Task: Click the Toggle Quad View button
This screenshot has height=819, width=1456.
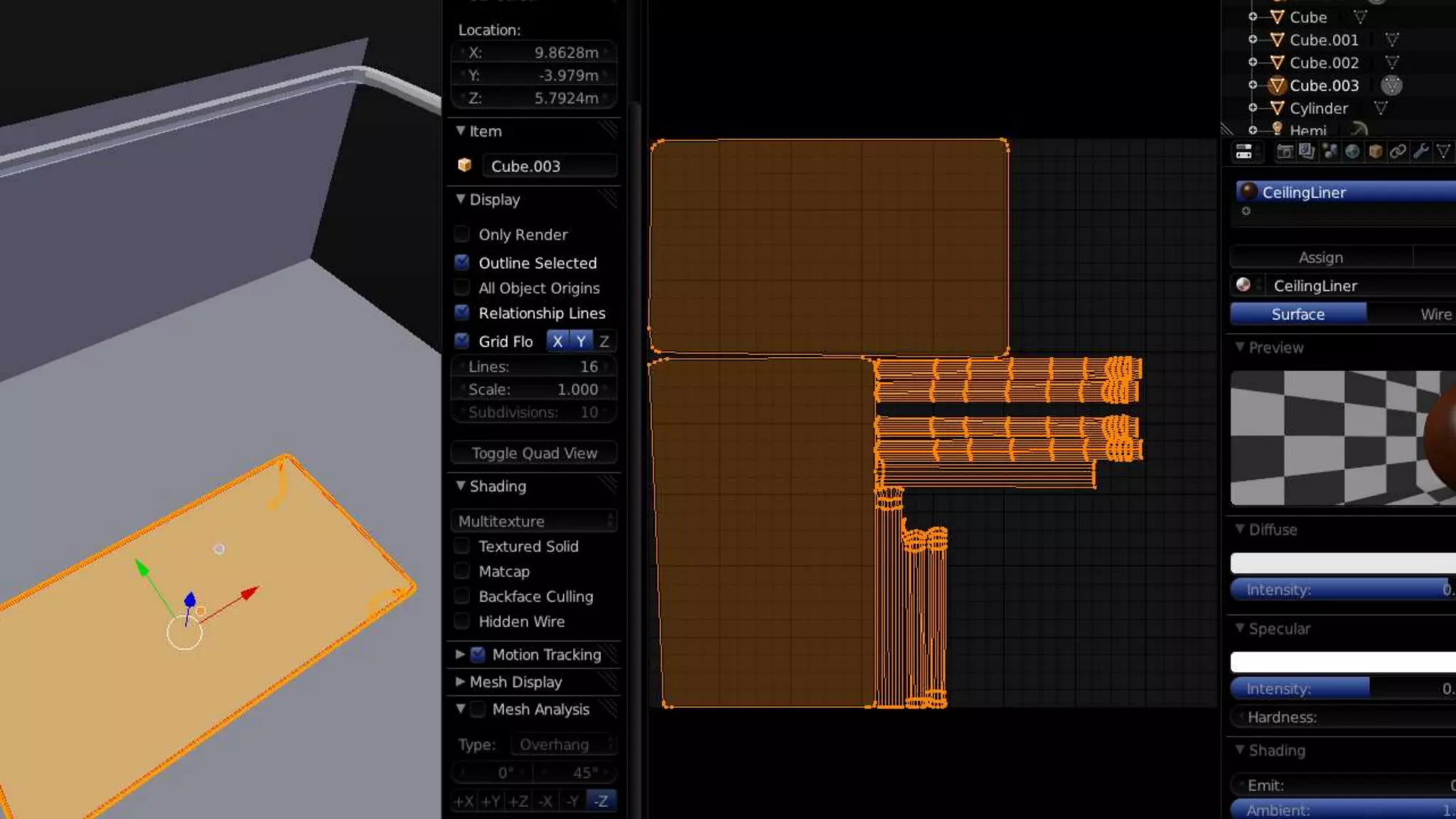Action: pos(534,454)
